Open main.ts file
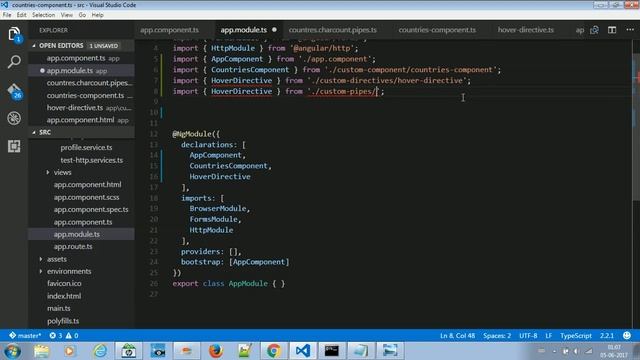640x360 pixels. click(x=59, y=308)
